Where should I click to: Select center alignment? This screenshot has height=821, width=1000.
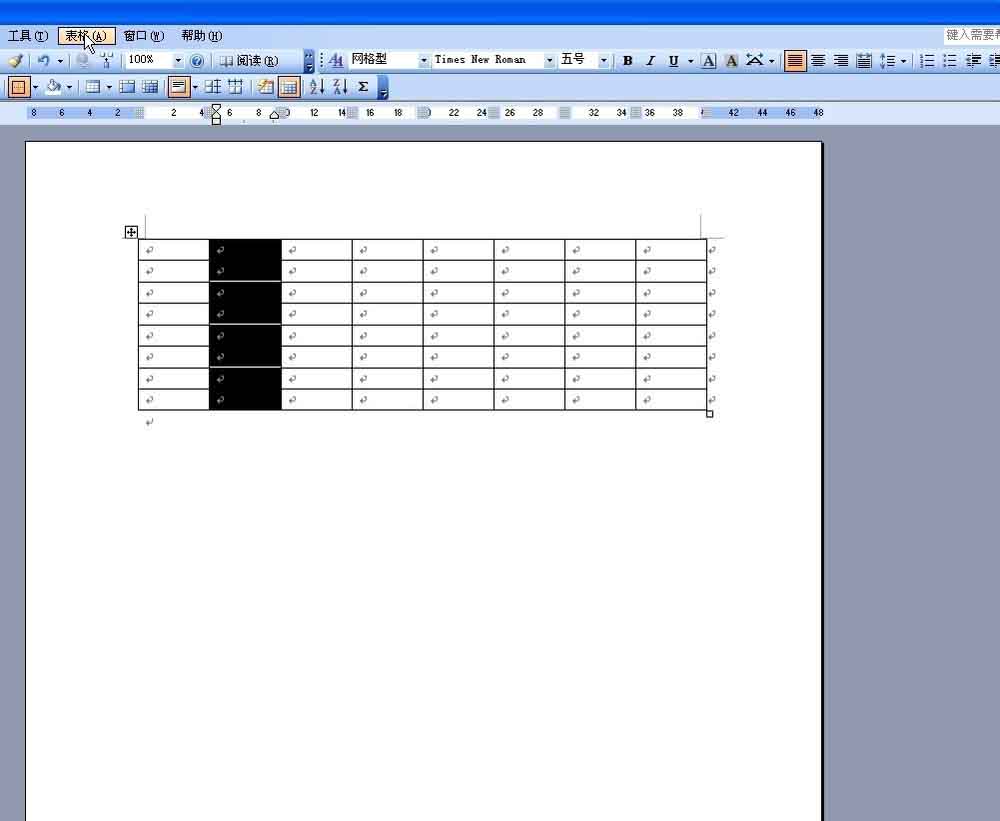[x=818, y=61]
